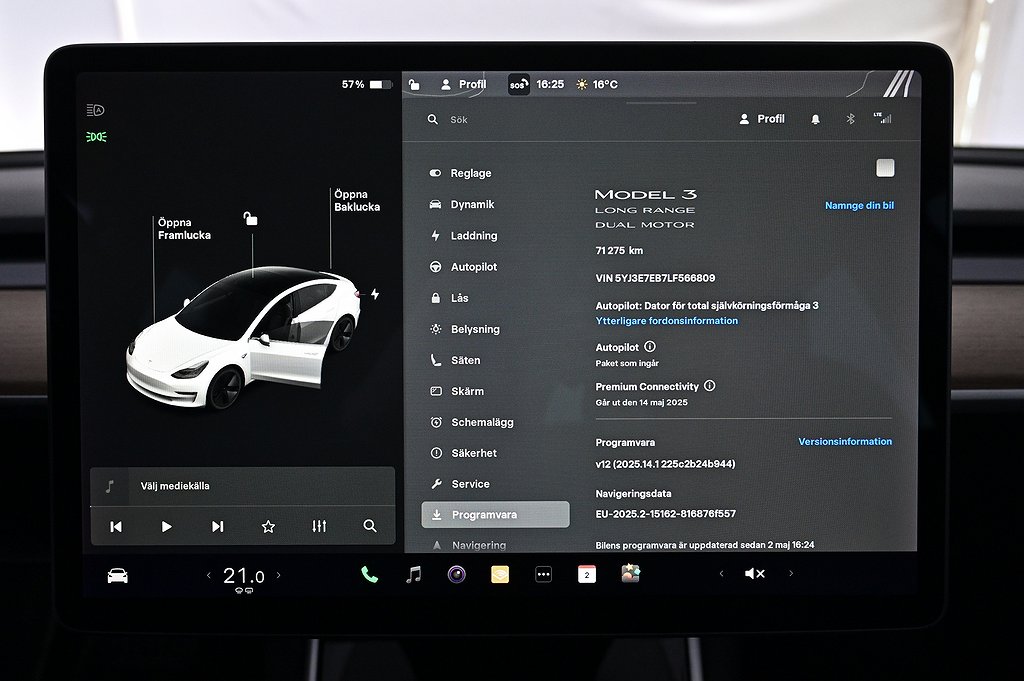1024x681 pixels.
Task: Open the Autopilot settings menu
Action: coord(464,266)
